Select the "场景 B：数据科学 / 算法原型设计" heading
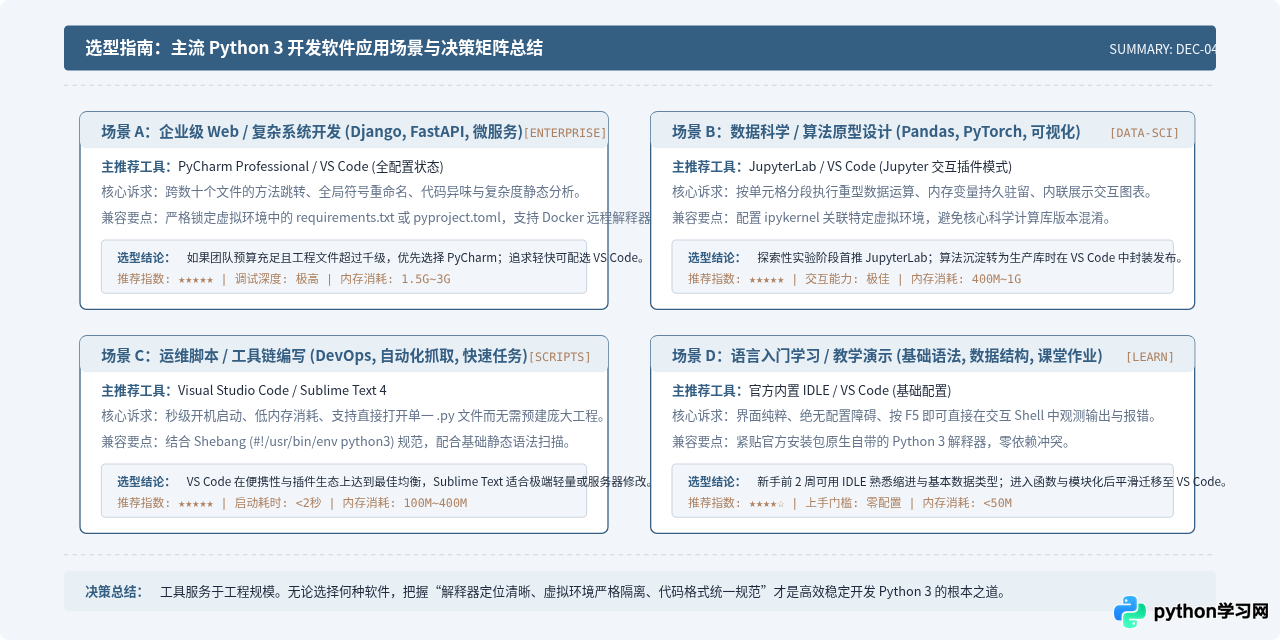This screenshot has width=1280, height=640. pyautogui.click(x=876, y=132)
